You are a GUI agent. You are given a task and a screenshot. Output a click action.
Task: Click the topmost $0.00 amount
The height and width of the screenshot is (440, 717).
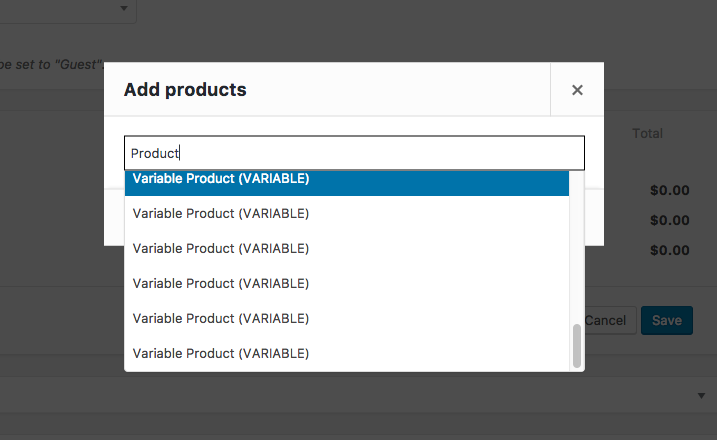669,190
